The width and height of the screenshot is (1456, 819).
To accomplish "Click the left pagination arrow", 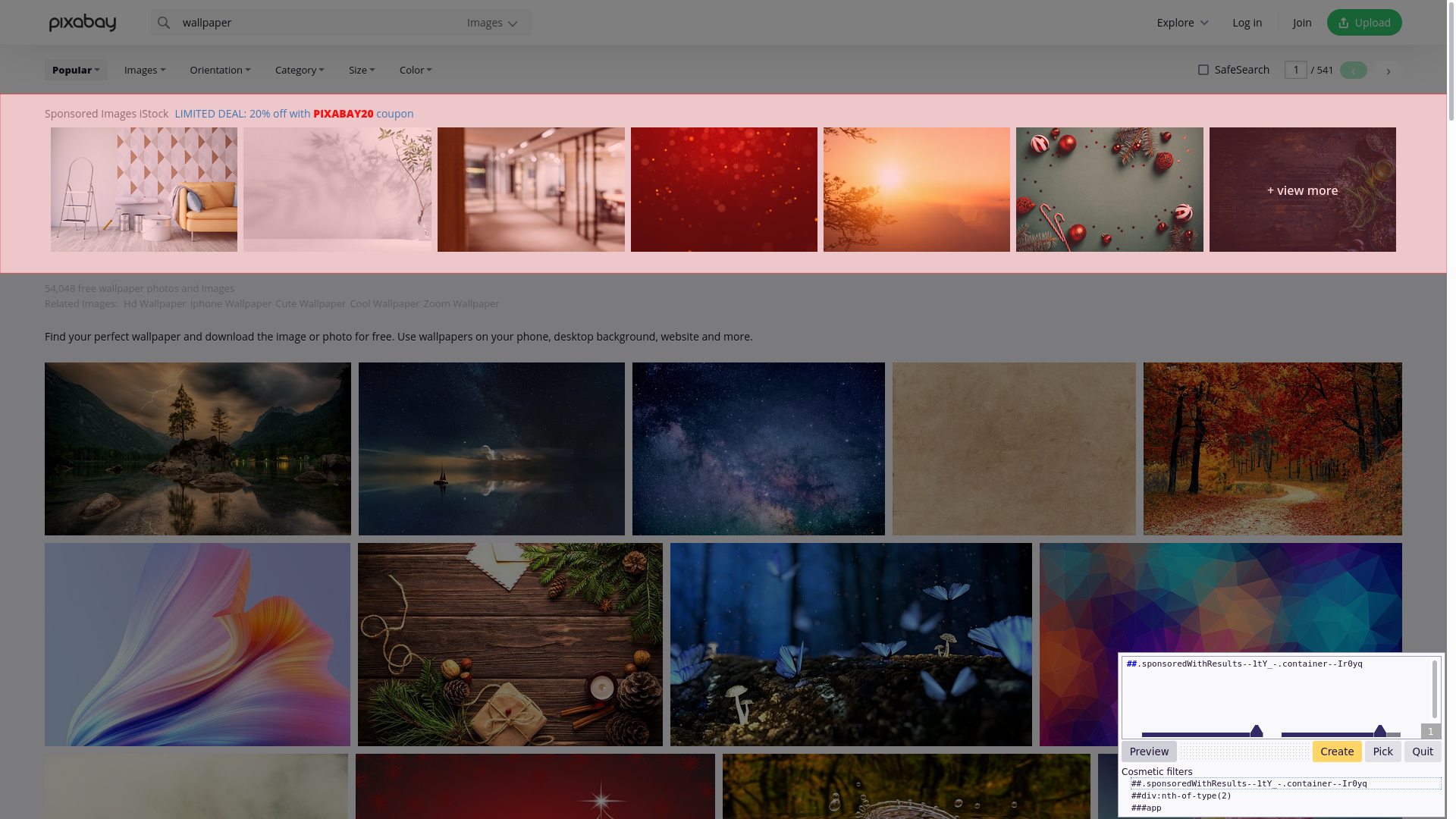I will click(1353, 70).
